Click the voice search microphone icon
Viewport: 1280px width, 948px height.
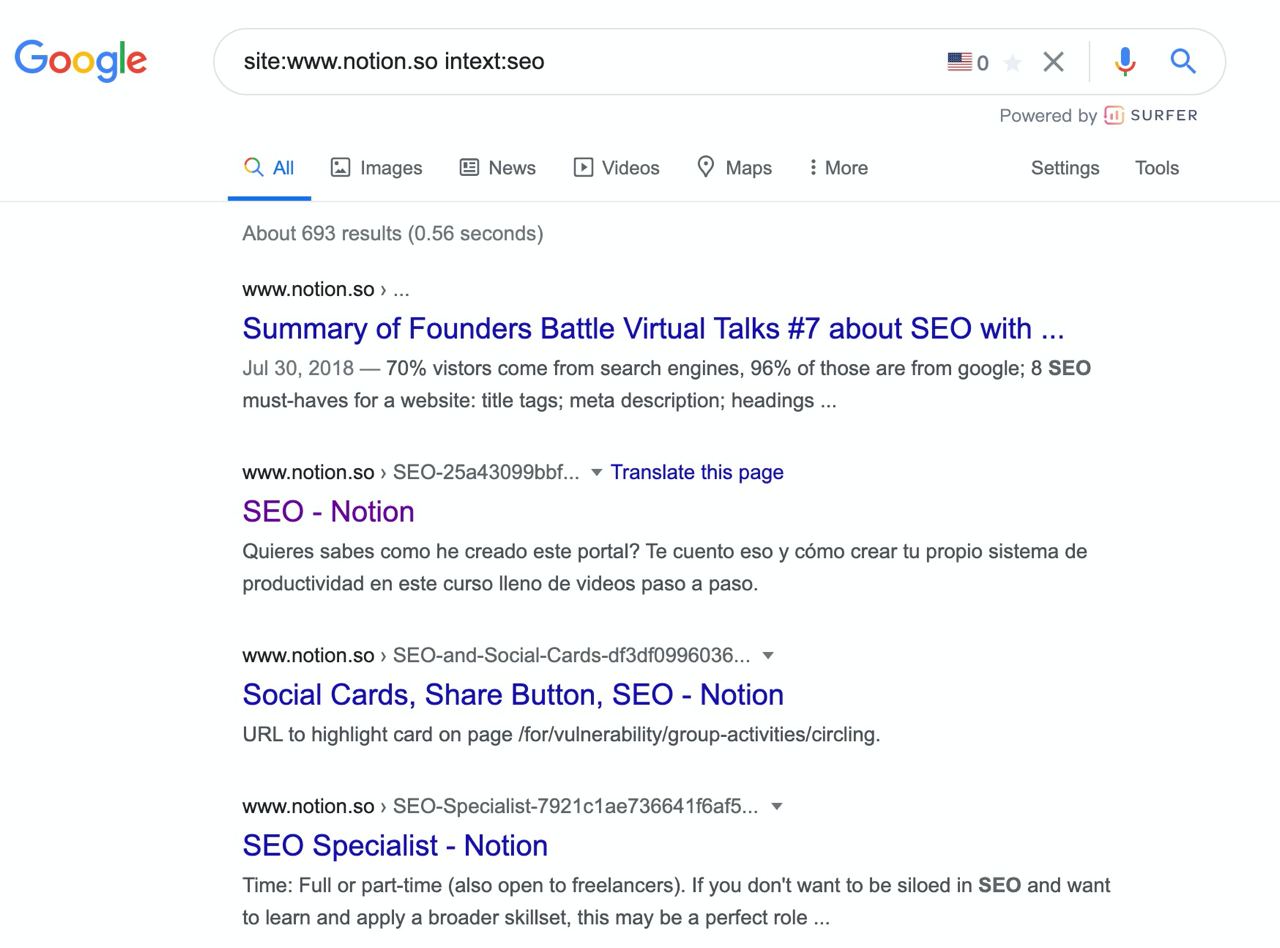pos(1125,62)
